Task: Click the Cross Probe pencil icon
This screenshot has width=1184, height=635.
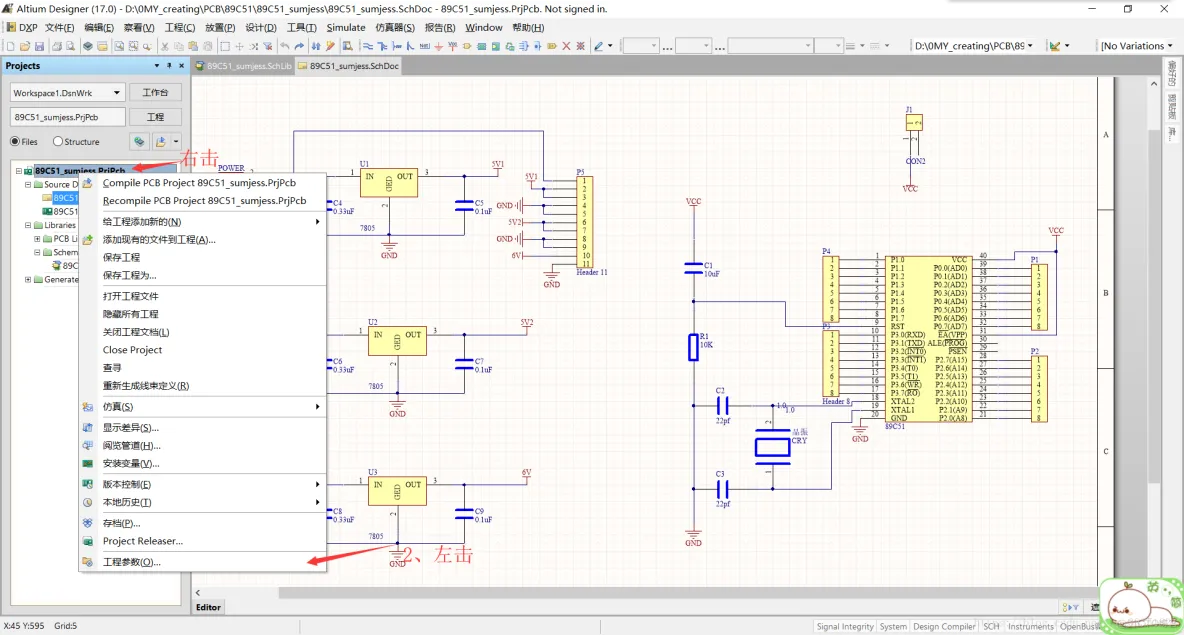Action: [330, 46]
